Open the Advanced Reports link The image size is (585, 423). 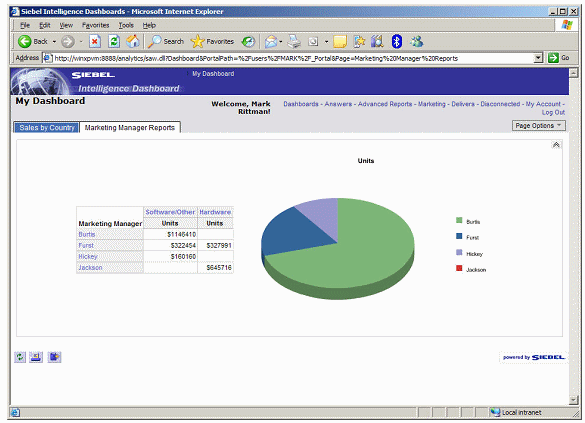(385, 104)
